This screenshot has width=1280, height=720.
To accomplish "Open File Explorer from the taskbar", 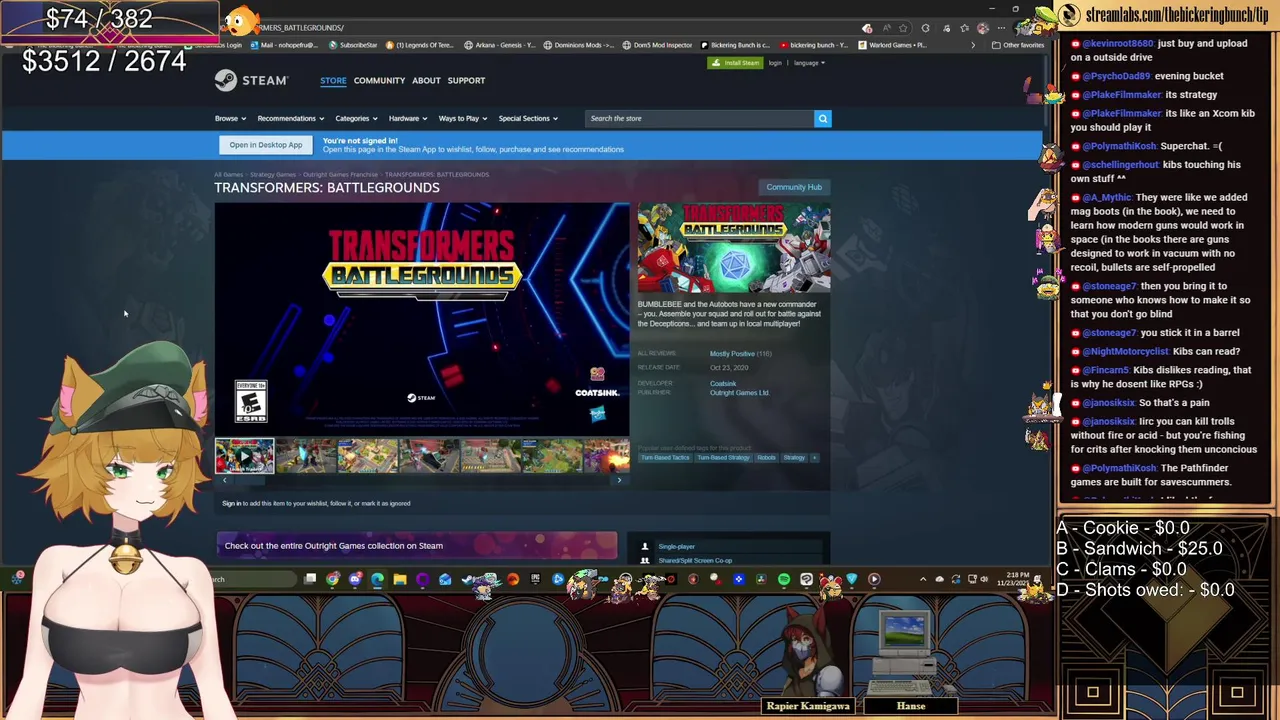I will tap(400, 579).
